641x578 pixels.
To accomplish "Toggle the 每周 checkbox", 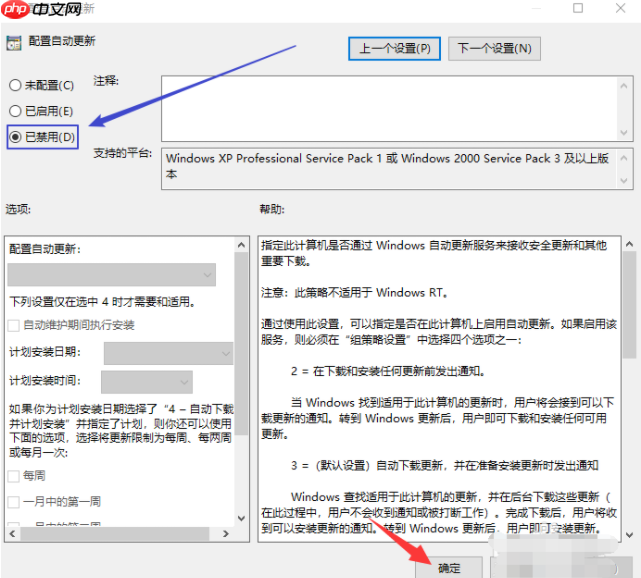I will [x=13, y=476].
